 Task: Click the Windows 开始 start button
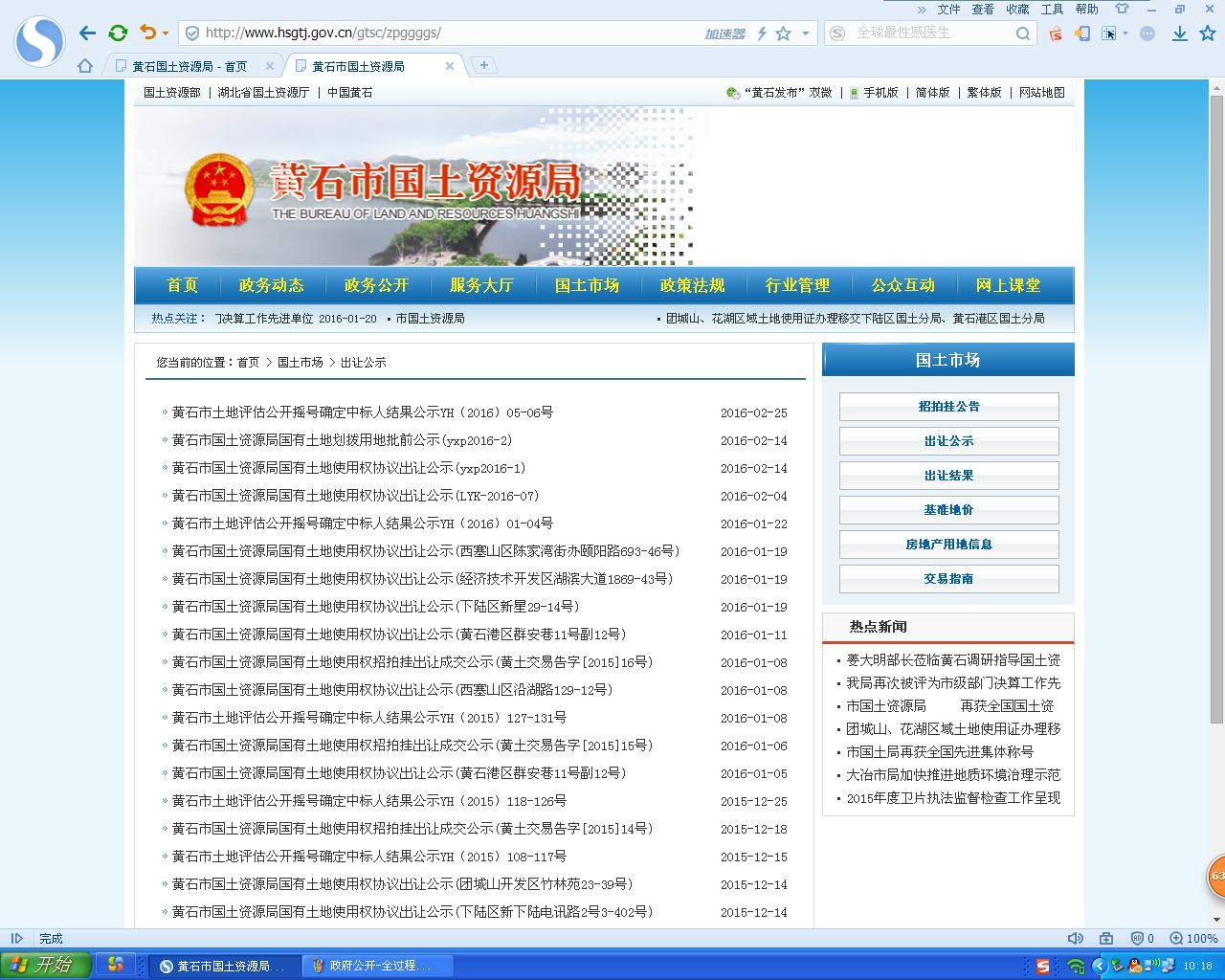point(46,965)
